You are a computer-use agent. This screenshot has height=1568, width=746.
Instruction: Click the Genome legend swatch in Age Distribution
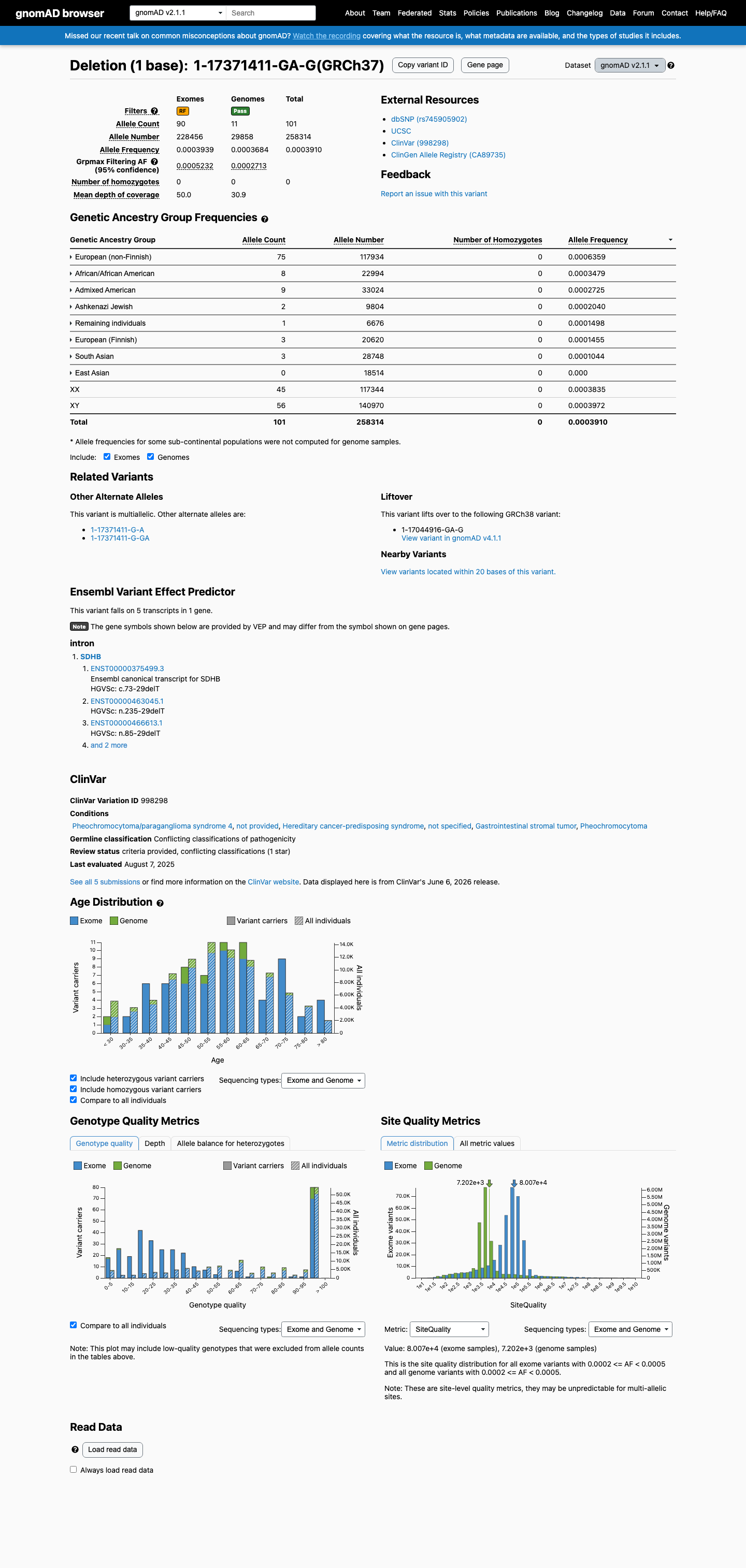tap(114, 921)
